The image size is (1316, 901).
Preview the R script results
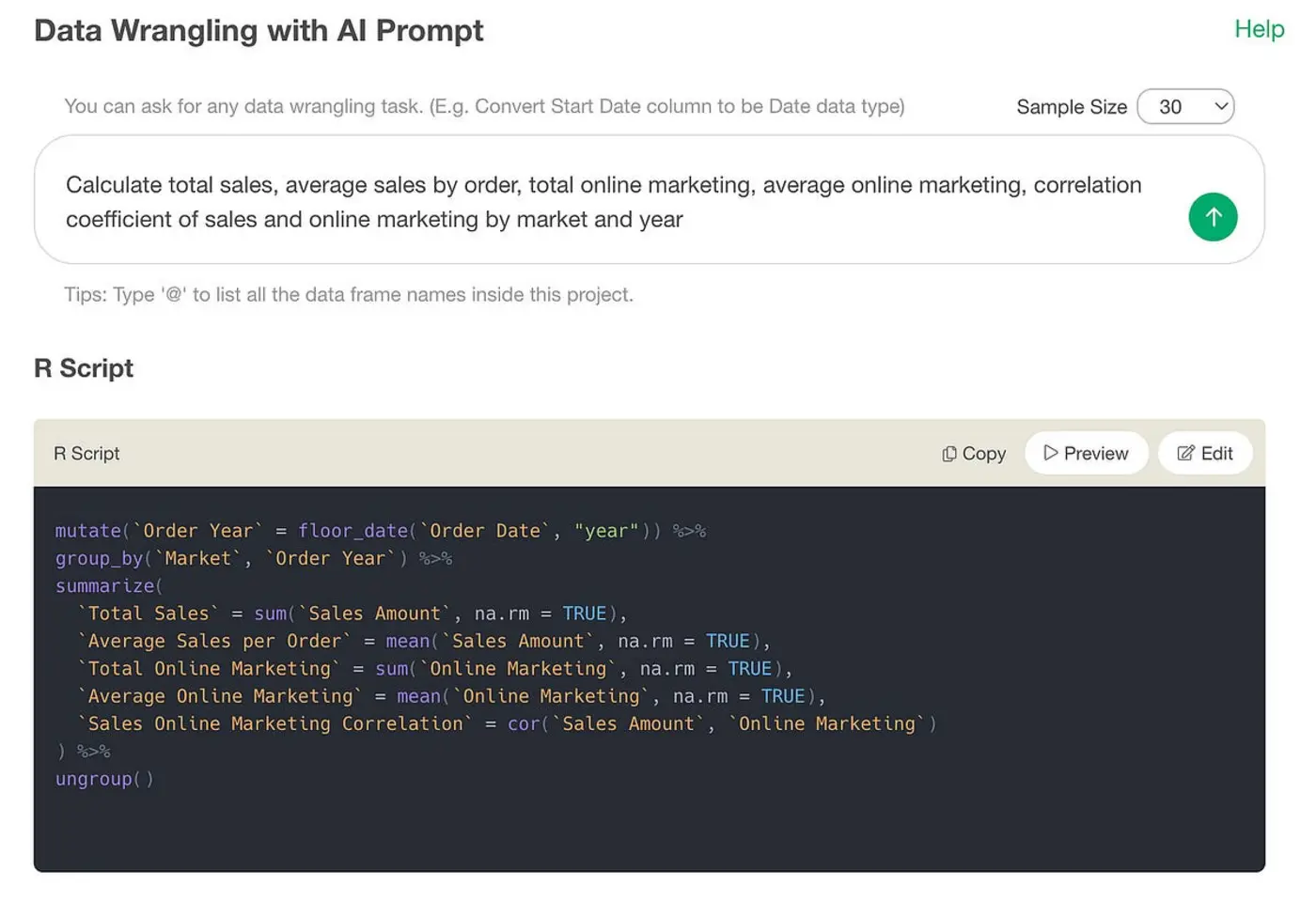[x=1086, y=453]
